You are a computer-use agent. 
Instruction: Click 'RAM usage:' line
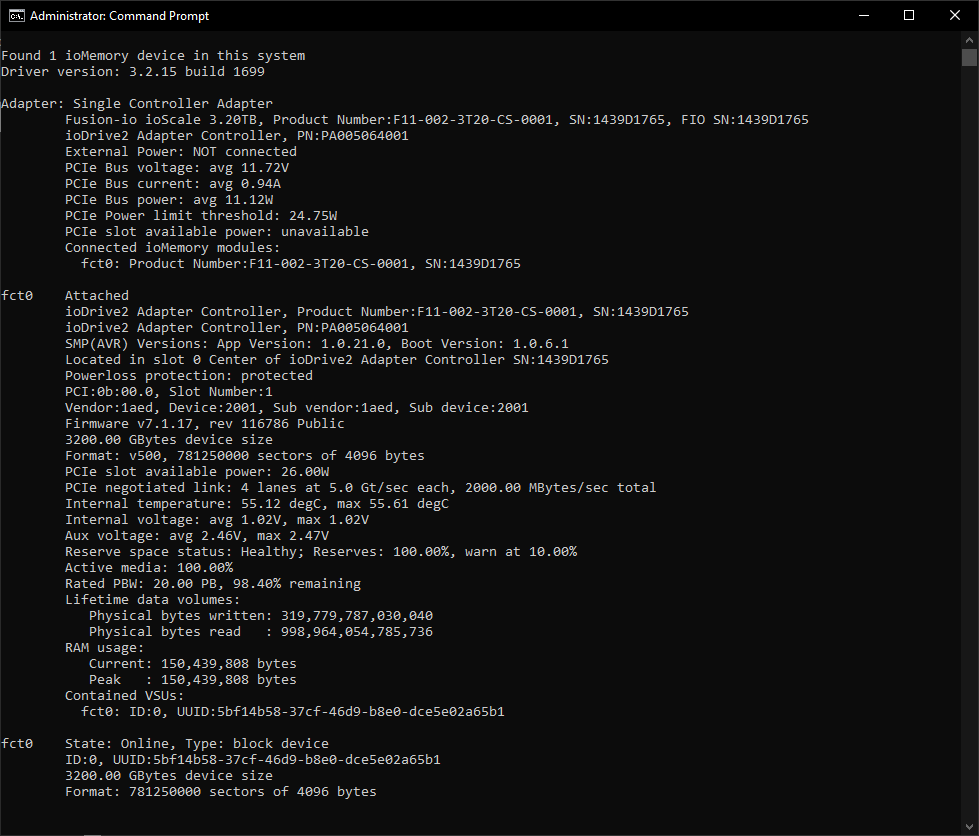[104, 648]
